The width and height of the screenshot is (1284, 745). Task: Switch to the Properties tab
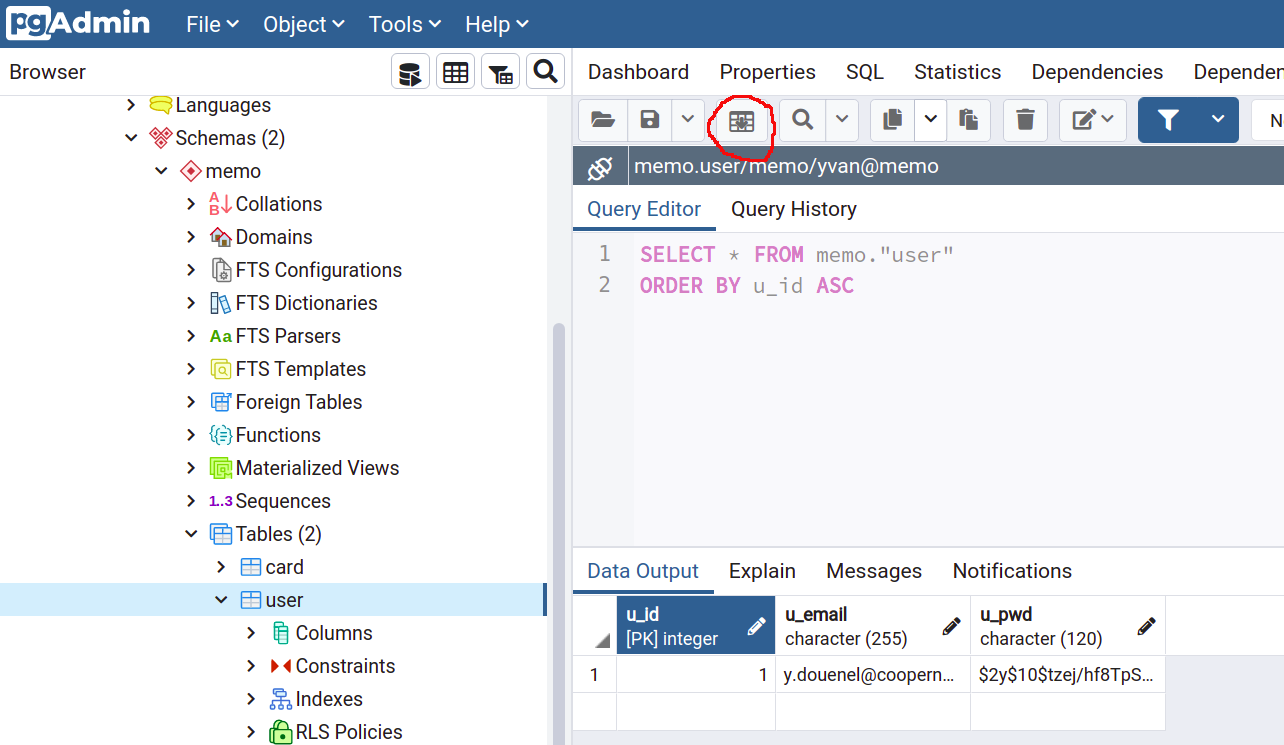[x=767, y=72]
